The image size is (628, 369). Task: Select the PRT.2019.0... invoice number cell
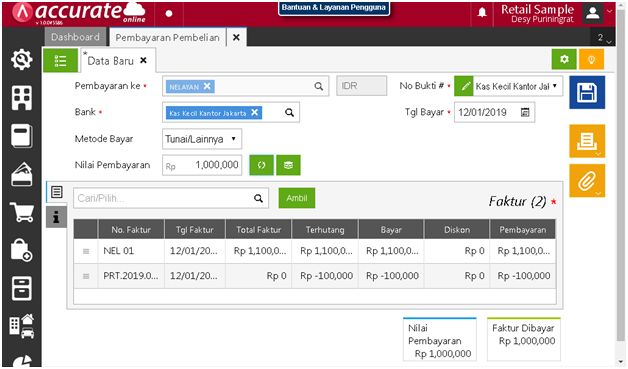pos(131,276)
